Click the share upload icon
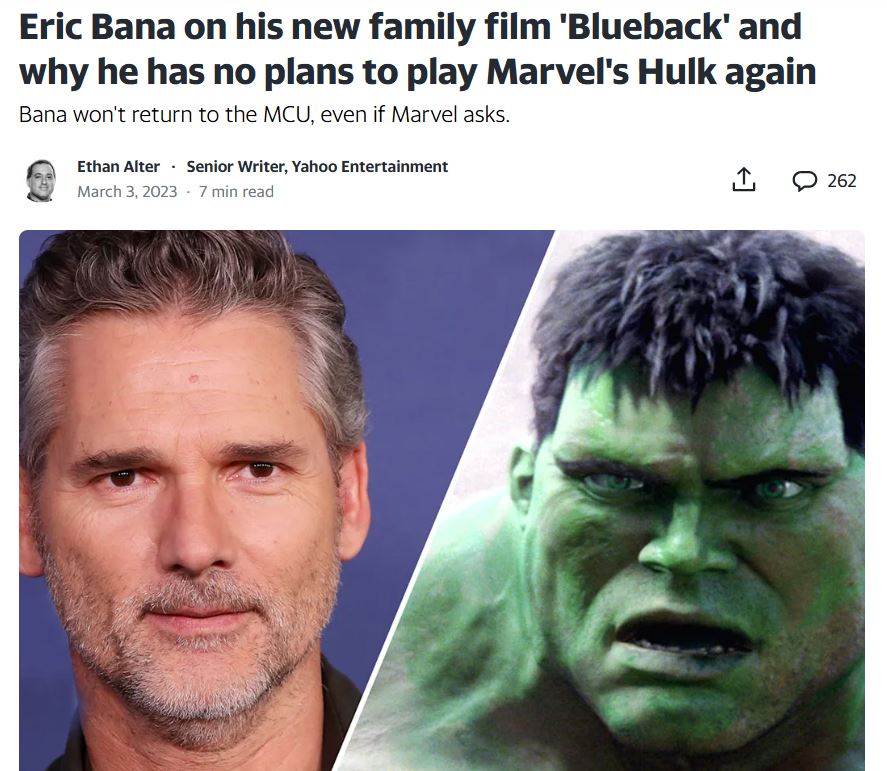887x771 pixels. click(743, 180)
